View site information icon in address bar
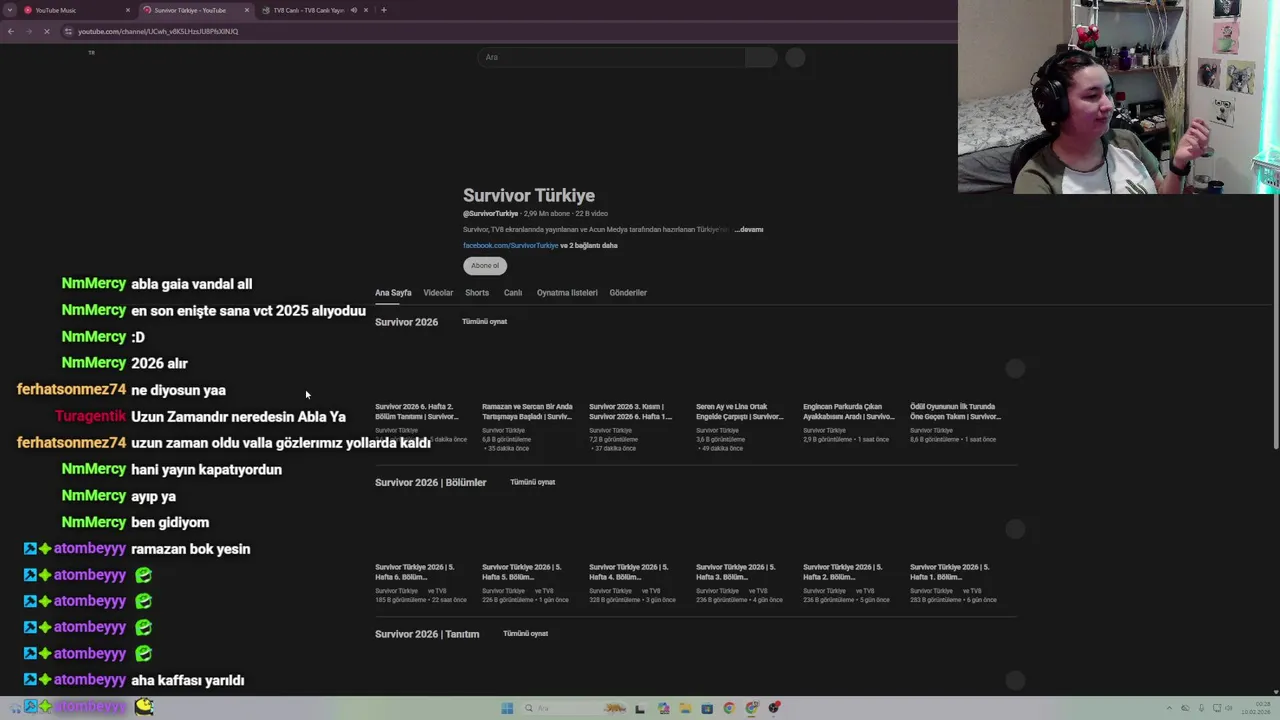The height and width of the screenshot is (720, 1280). tap(68, 31)
